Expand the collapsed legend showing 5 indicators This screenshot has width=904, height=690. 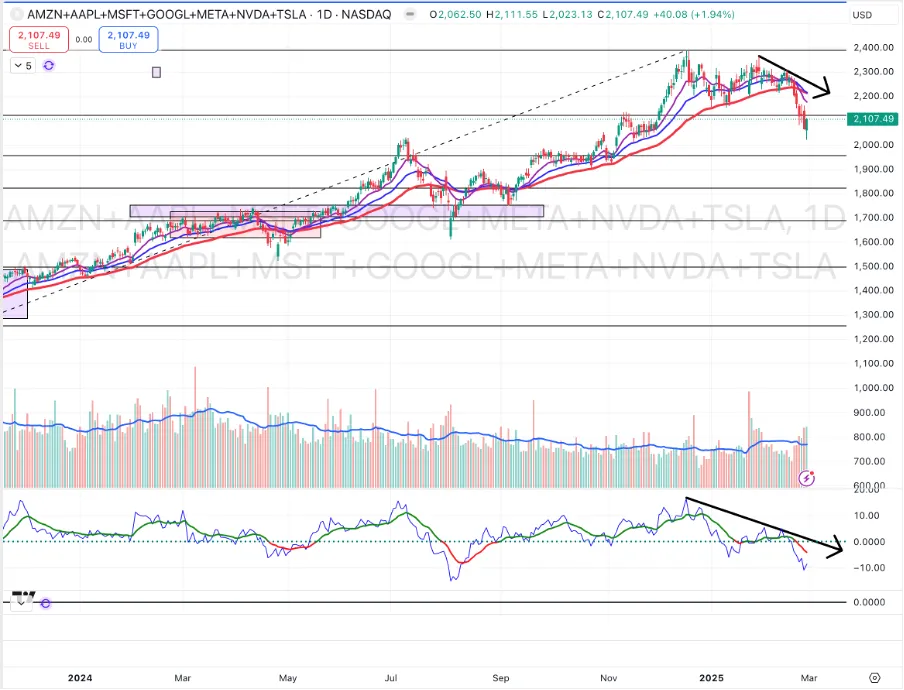(x=23, y=66)
